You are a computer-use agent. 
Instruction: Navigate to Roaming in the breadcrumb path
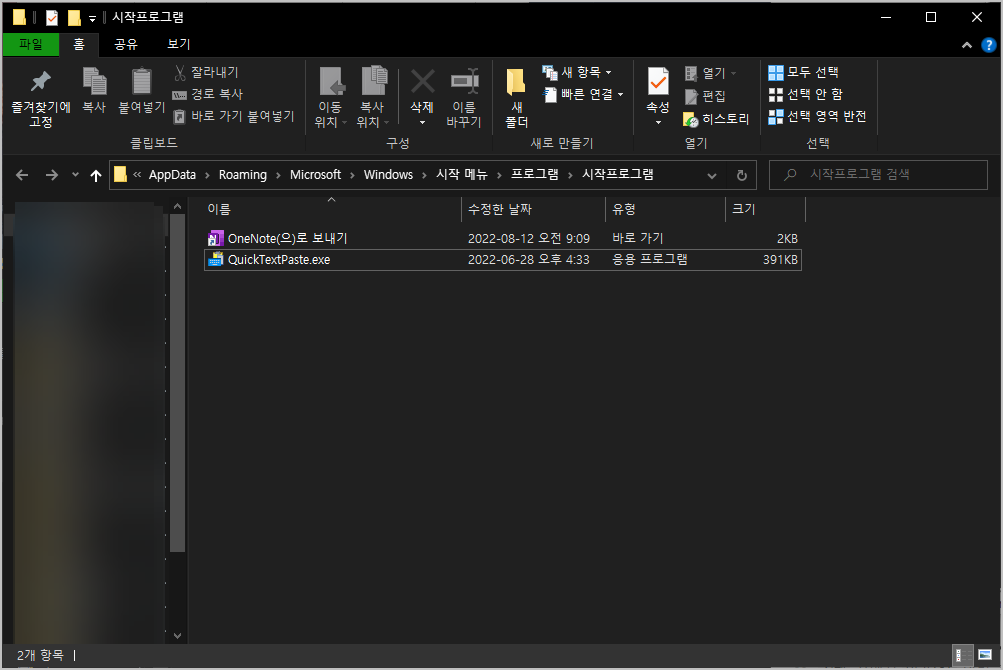241,174
